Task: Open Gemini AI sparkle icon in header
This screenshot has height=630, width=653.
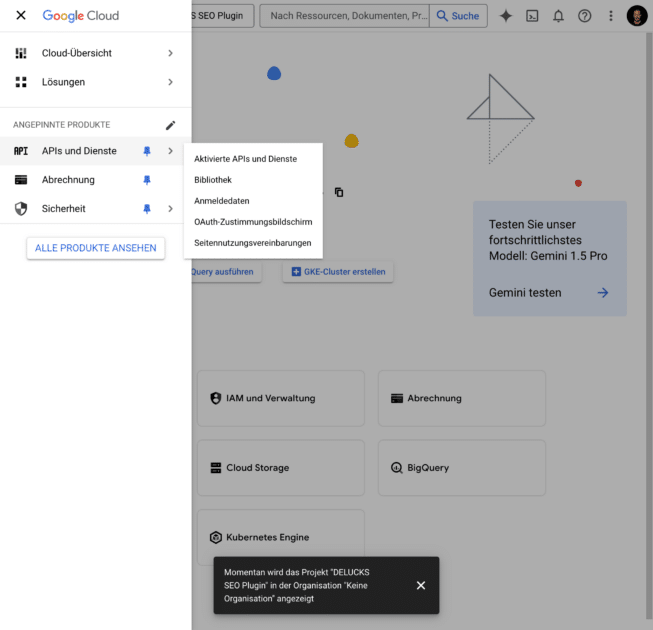Action: coord(506,16)
